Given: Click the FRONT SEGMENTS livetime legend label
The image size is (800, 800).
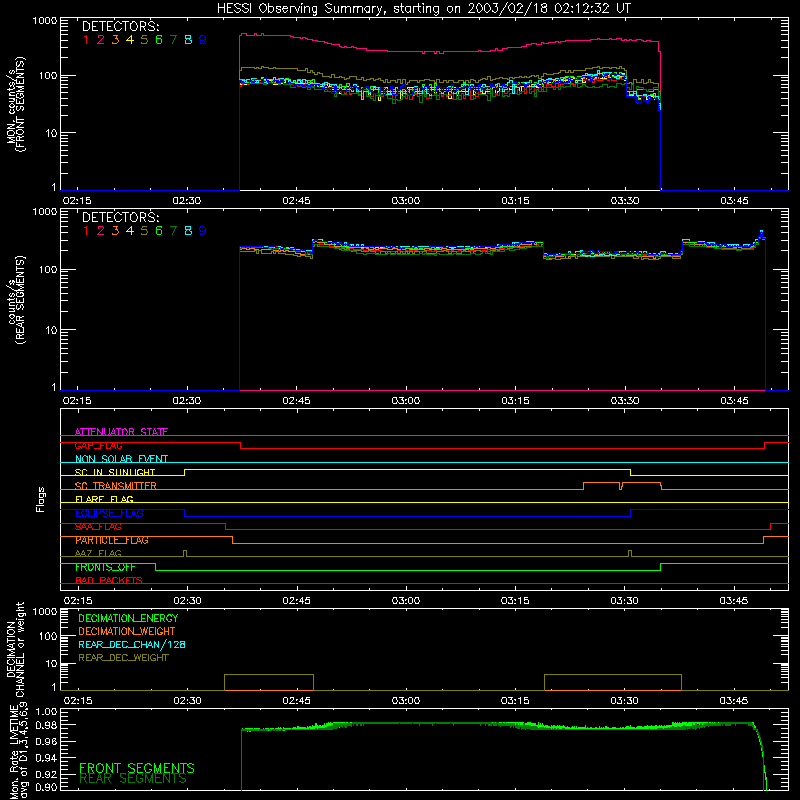Looking at the screenshot, I should (137, 768).
